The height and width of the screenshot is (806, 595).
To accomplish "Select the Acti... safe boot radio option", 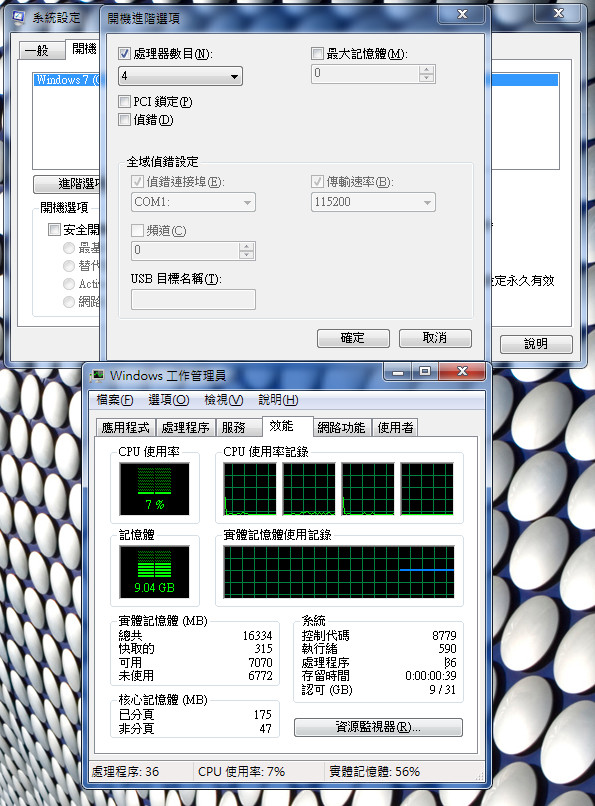I will (69, 284).
